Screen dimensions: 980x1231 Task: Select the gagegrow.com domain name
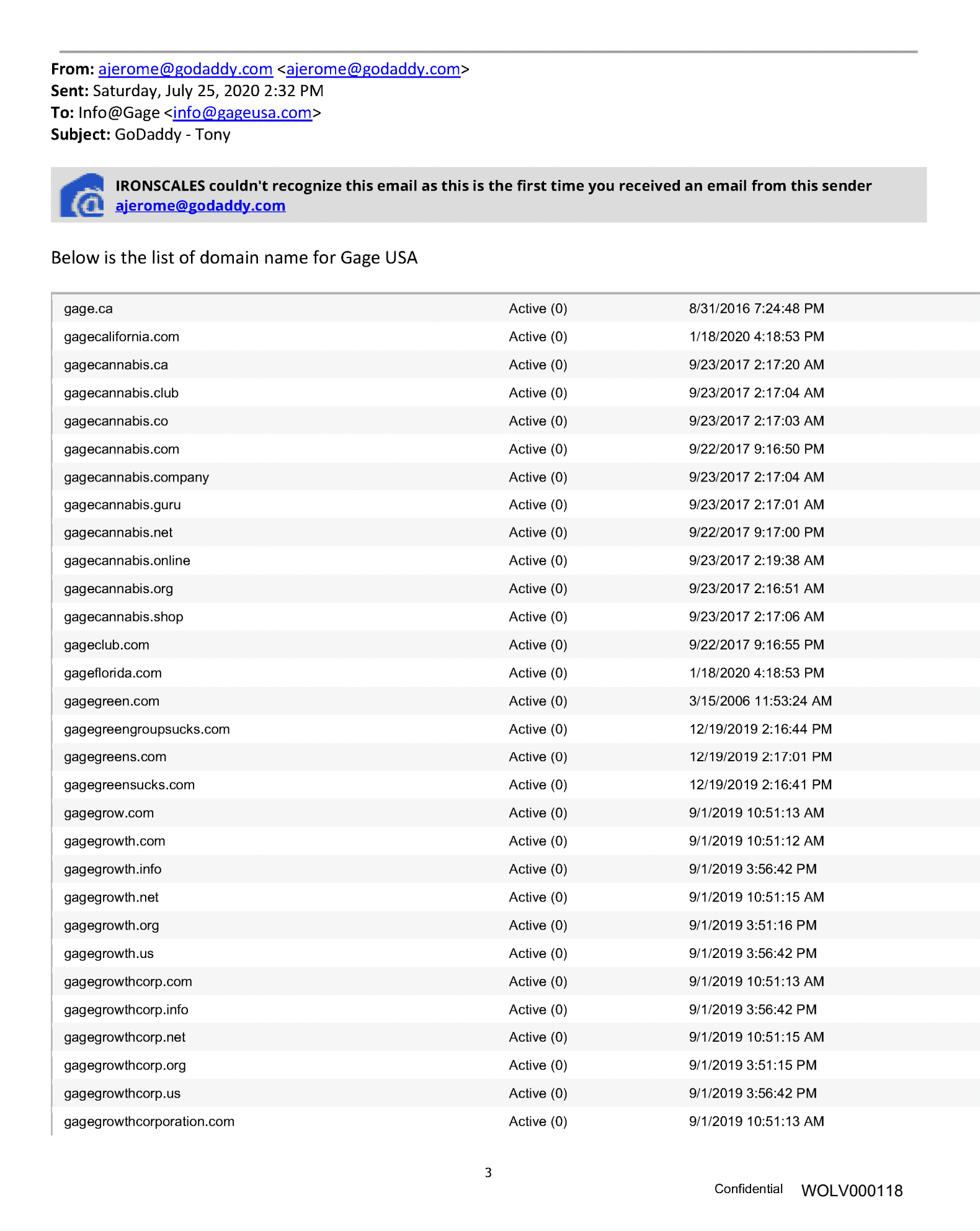pyautogui.click(x=109, y=813)
